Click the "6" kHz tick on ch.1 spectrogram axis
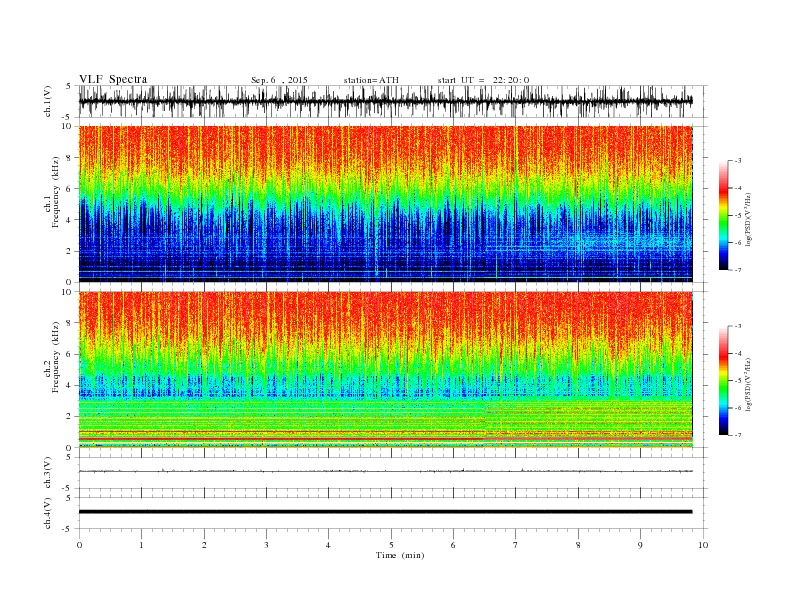This screenshot has height=612, width=792. click(x=69, y=189)
